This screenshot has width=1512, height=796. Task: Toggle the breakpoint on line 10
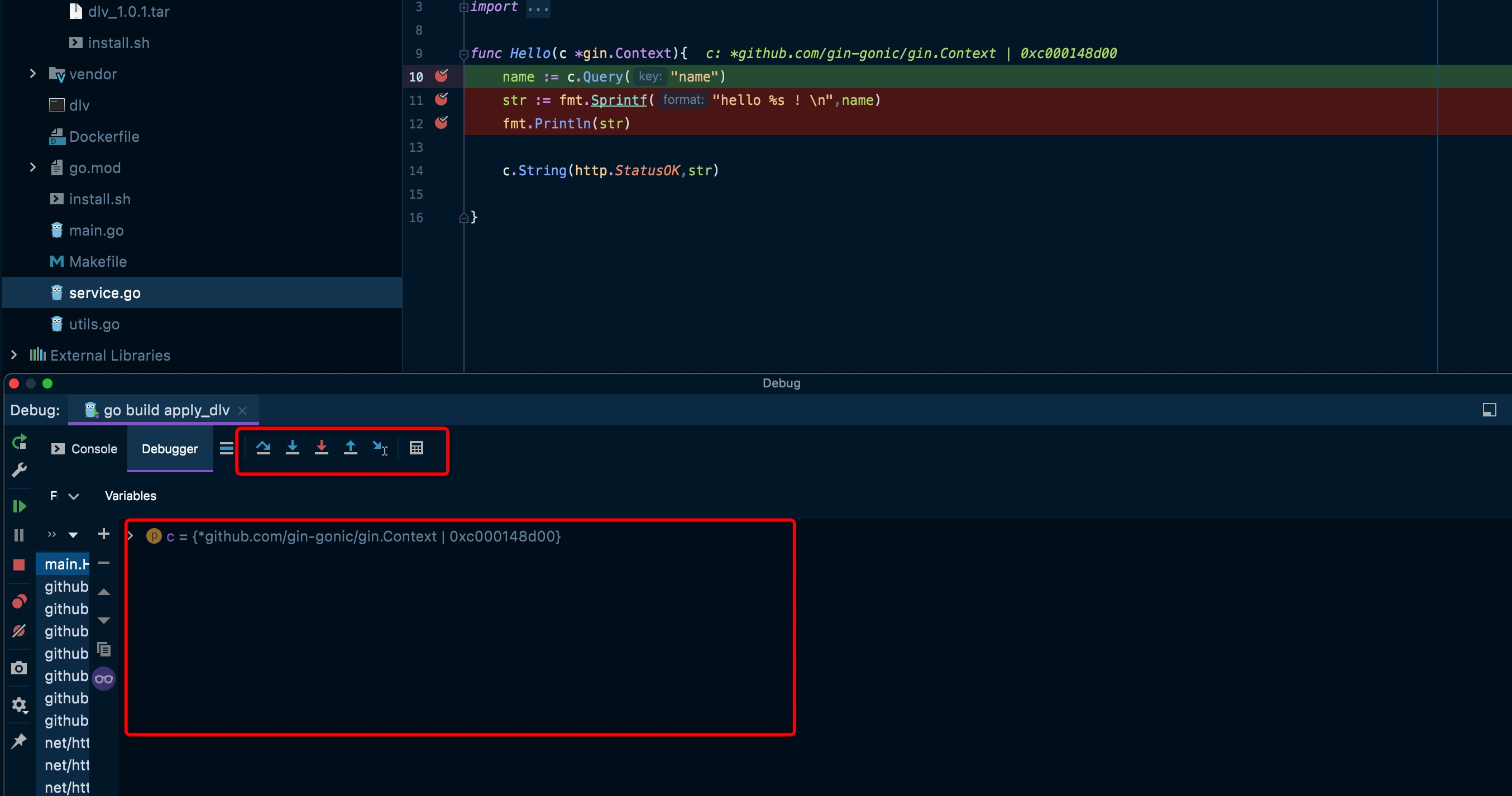click(442, 76)
